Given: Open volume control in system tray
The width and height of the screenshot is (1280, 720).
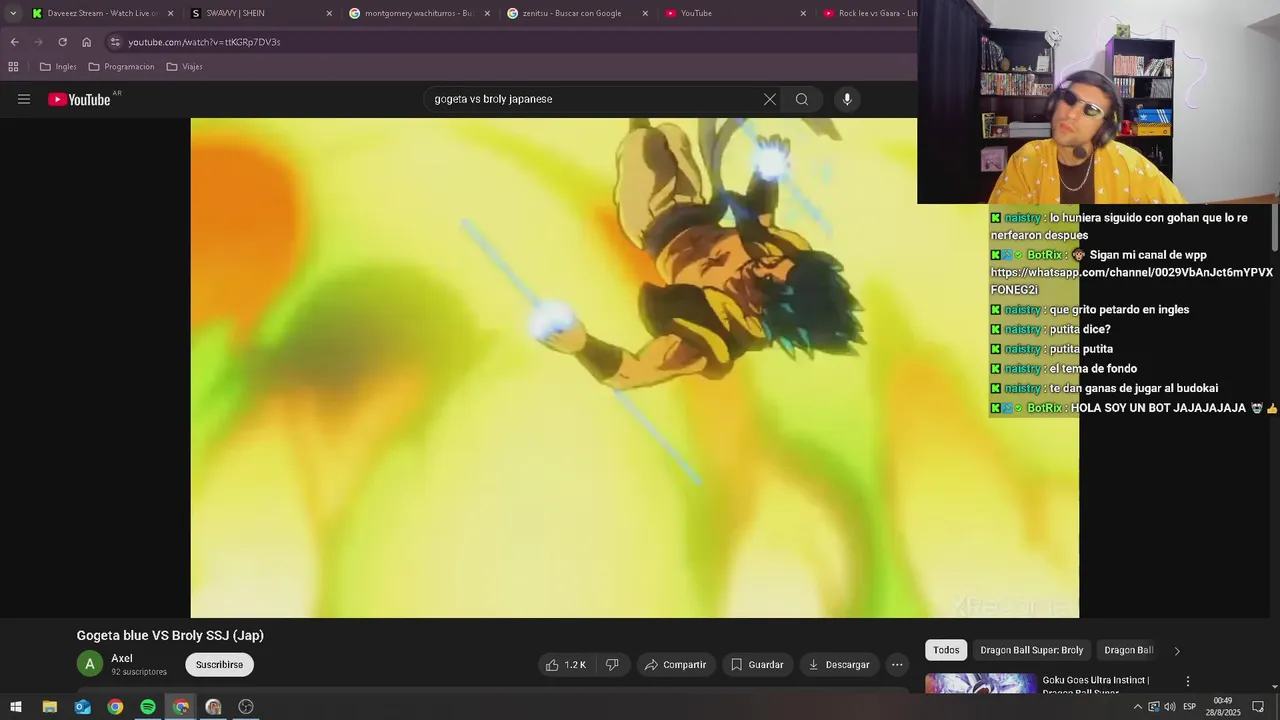Looking at the screenshot, I should coord(1169,707).
